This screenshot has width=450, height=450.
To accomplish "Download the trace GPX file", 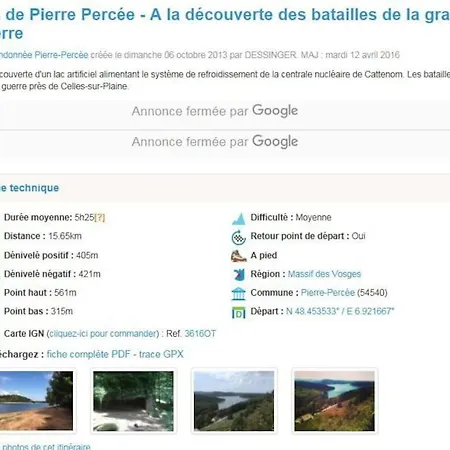I will point(161,354).
